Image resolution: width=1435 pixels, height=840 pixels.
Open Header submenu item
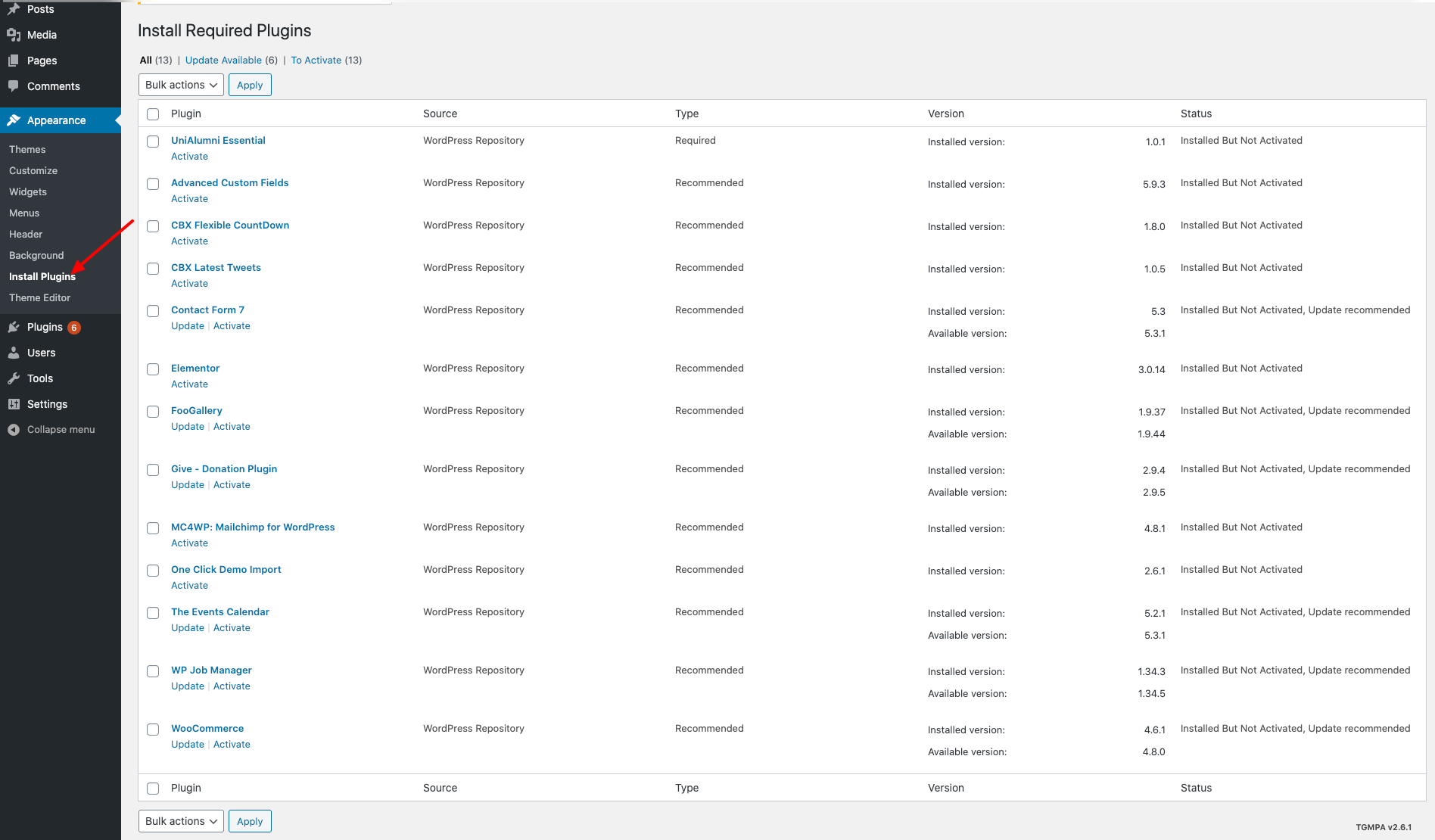click(26, 235)
